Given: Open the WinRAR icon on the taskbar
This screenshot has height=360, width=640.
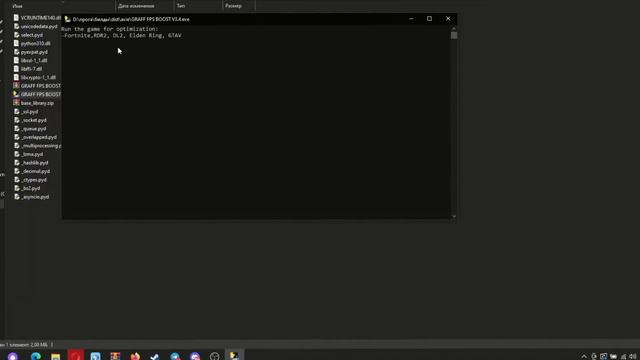Looking at the screenshot, I should 115,356.
